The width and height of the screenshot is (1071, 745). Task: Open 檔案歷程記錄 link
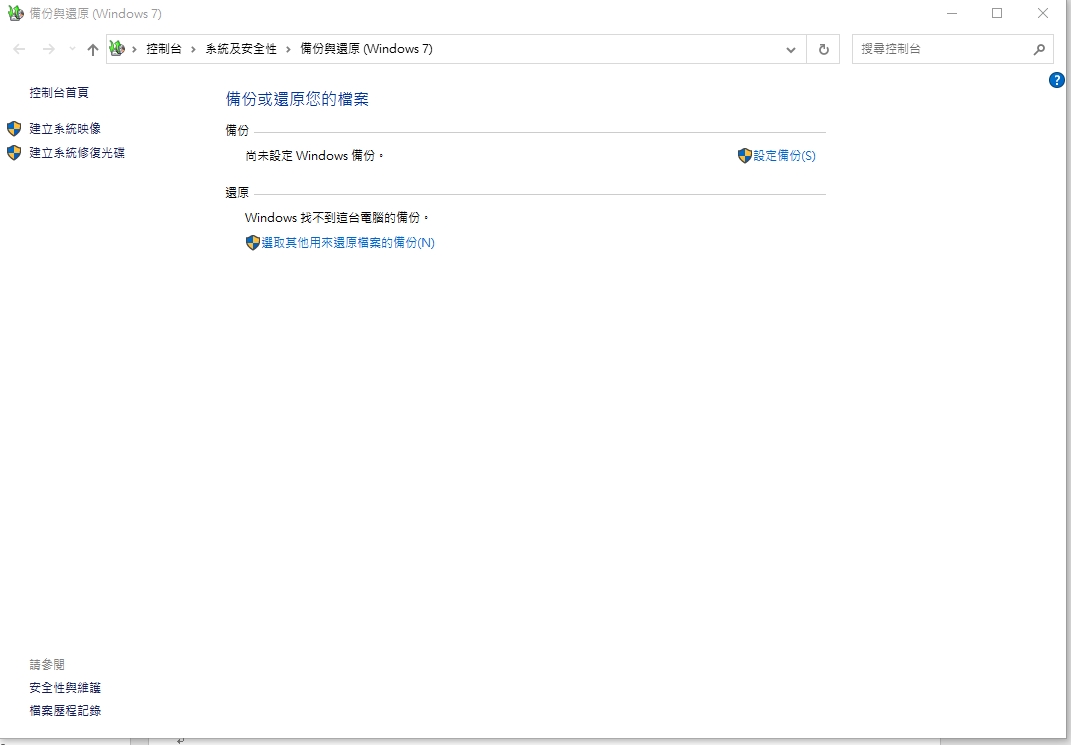click(65, 711)
